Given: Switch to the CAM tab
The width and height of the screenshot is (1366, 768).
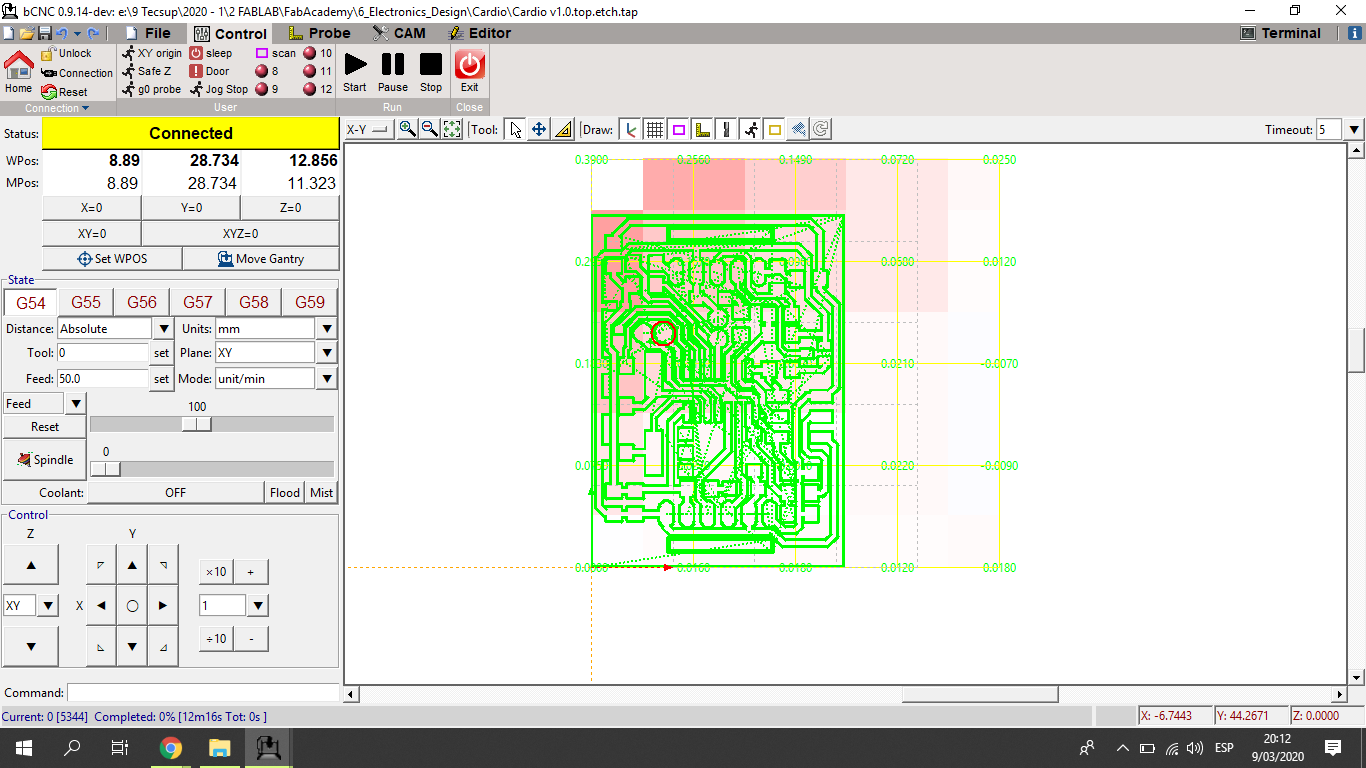Looking at the screenshot, I should (x=399, y=33).
